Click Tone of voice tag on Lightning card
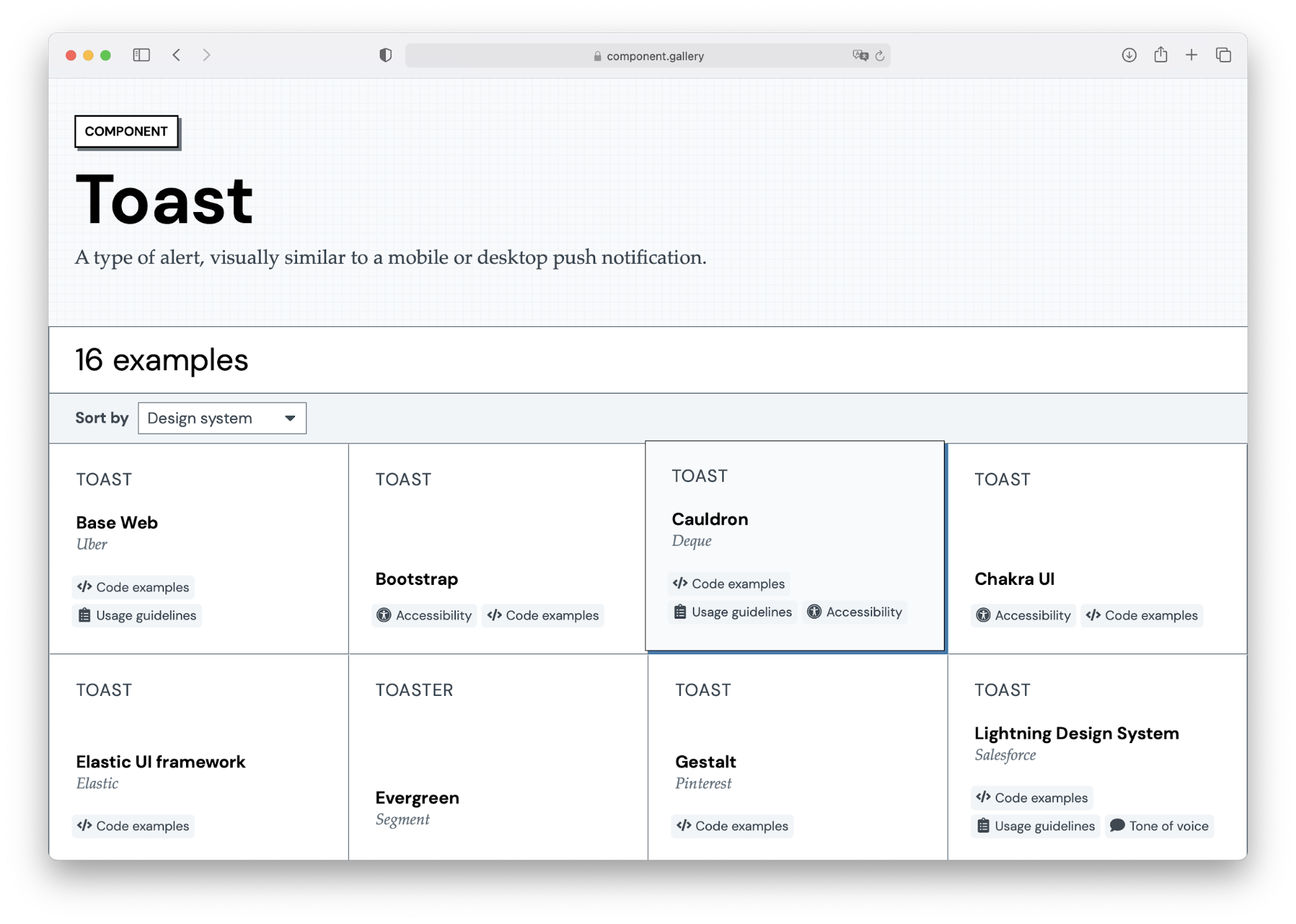Screen dimensions: 1296x924 click(1159, 826)
